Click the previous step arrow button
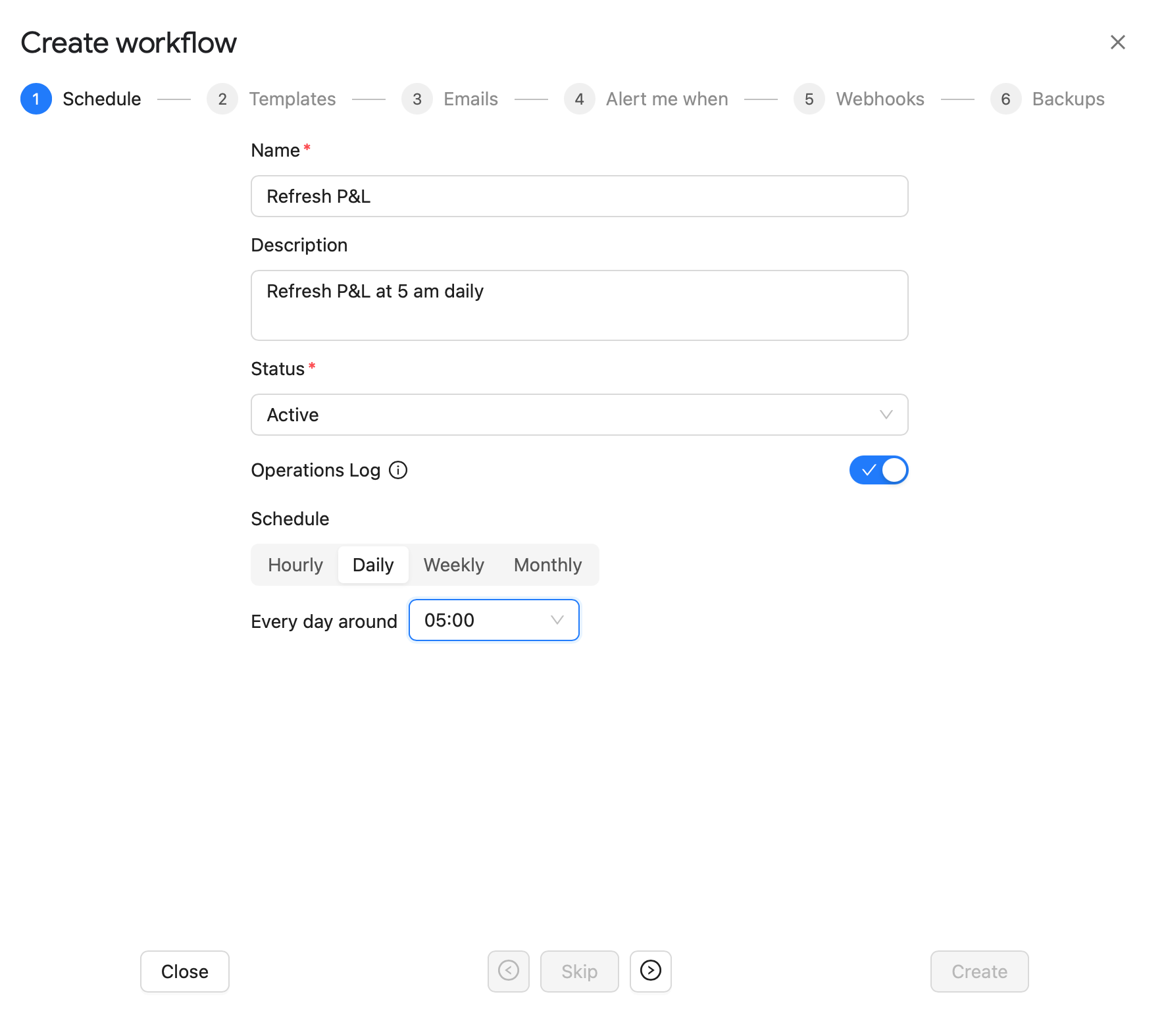Screen dimensions: 1166x1036 (508, 971)
